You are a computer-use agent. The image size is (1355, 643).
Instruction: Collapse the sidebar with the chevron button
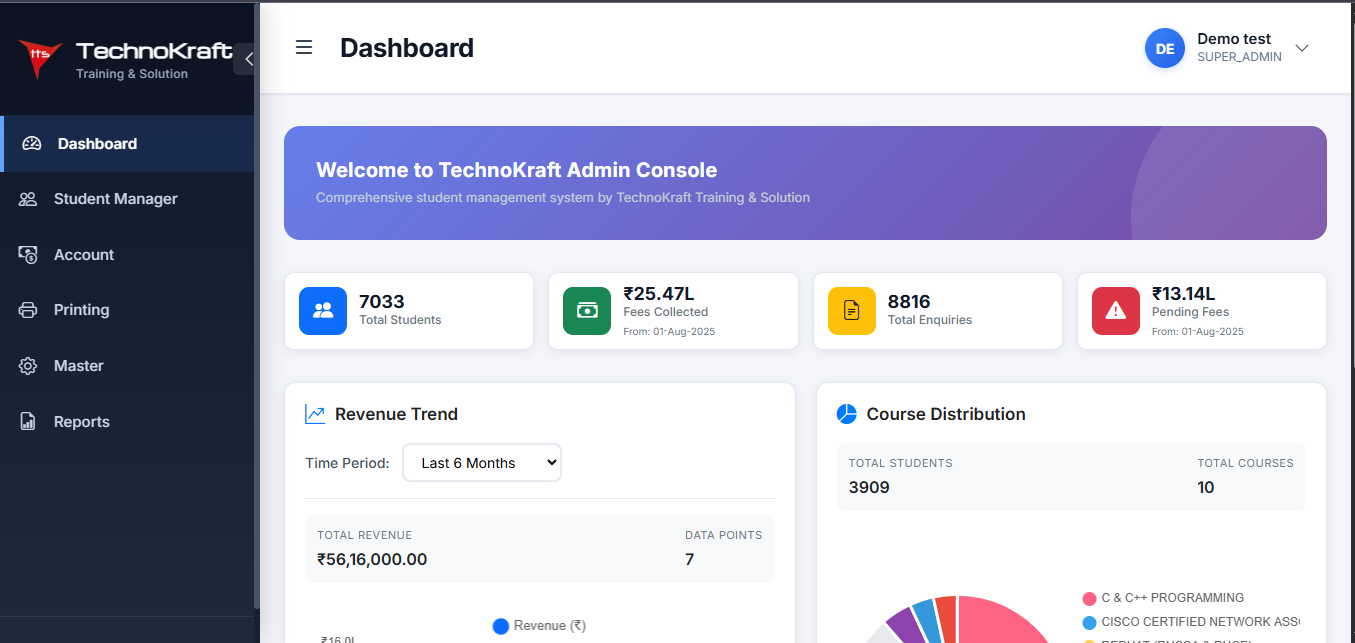(x=247, y=59)
